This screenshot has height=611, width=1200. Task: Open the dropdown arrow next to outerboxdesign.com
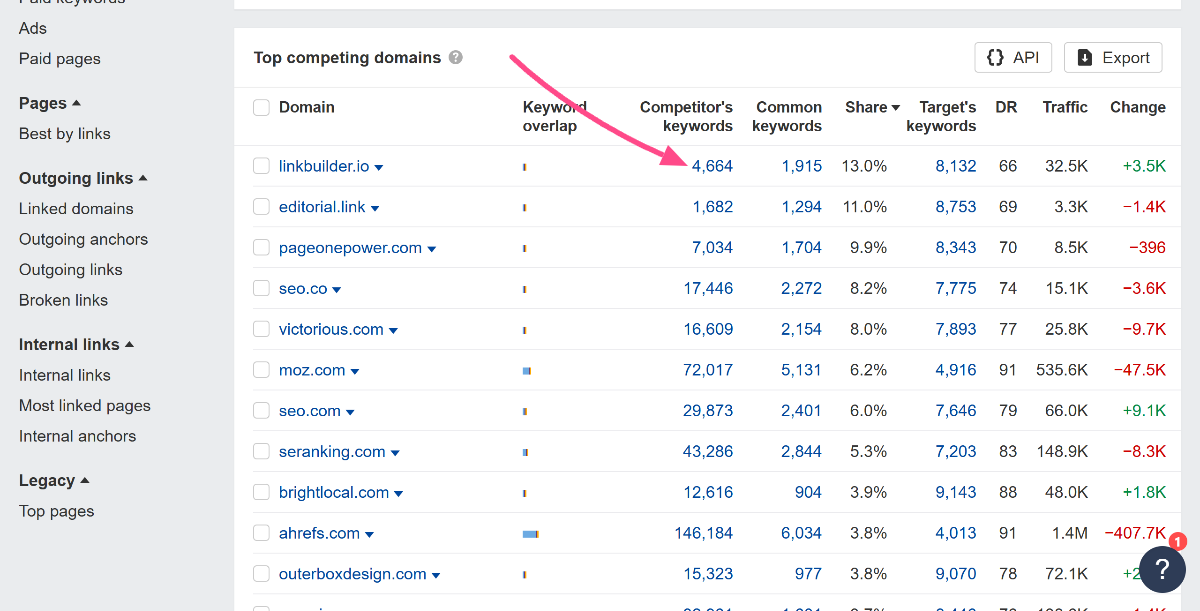[x=436, y=576]
